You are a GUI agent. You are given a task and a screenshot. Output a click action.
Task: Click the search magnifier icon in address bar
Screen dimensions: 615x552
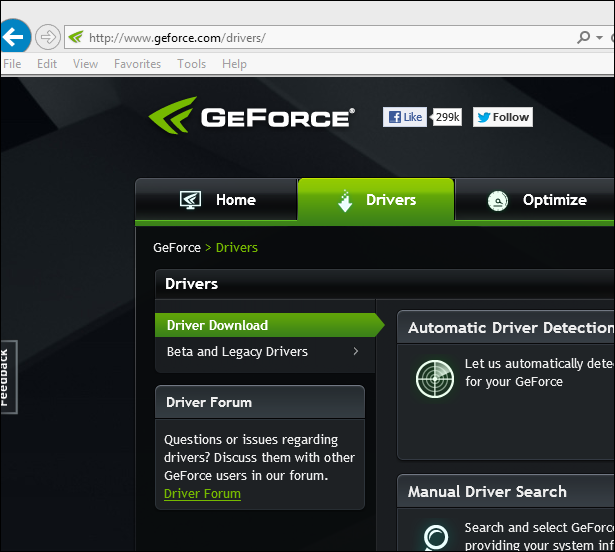[584, 37]
